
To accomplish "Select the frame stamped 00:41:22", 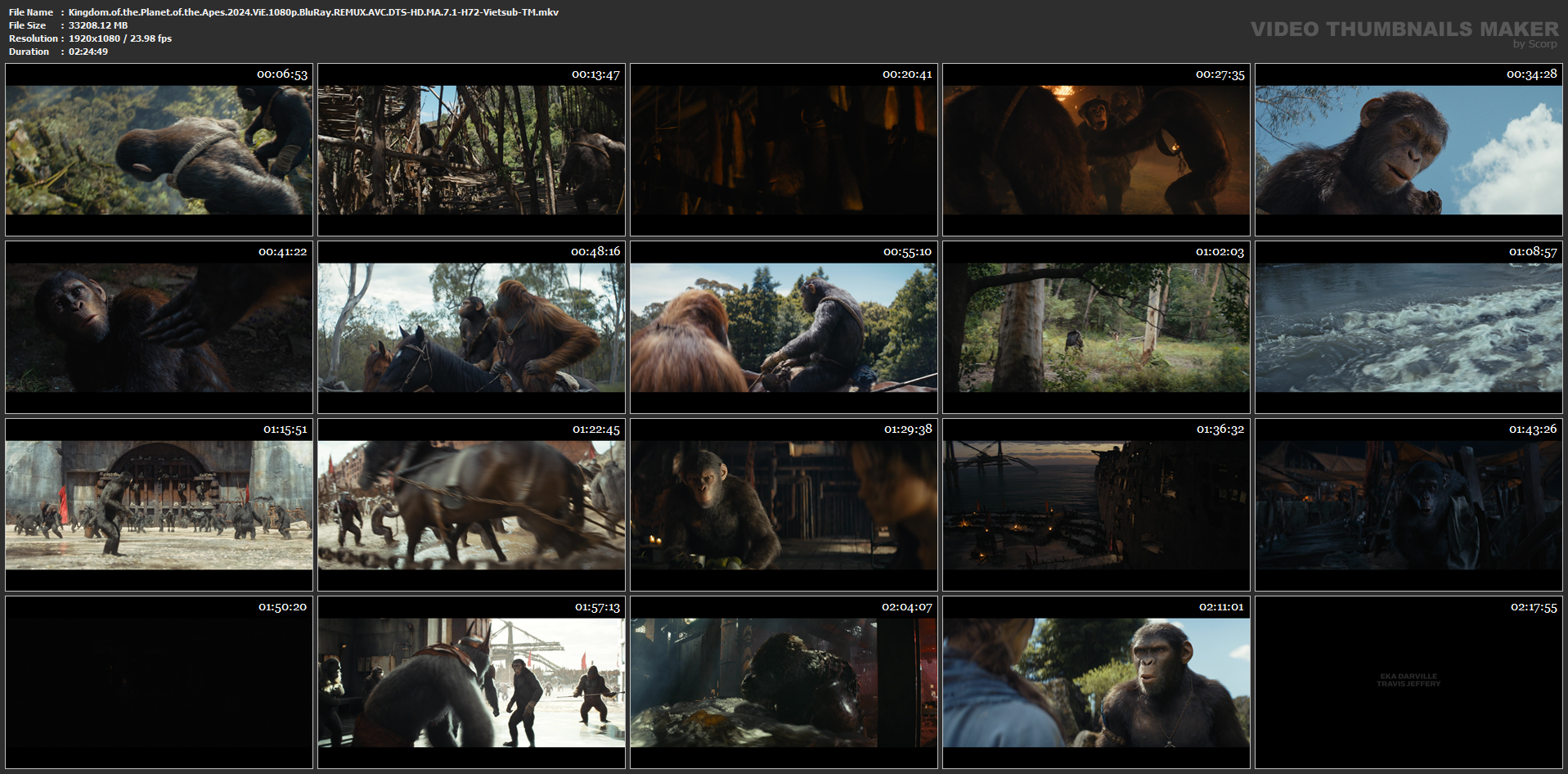I will [159, 327].
